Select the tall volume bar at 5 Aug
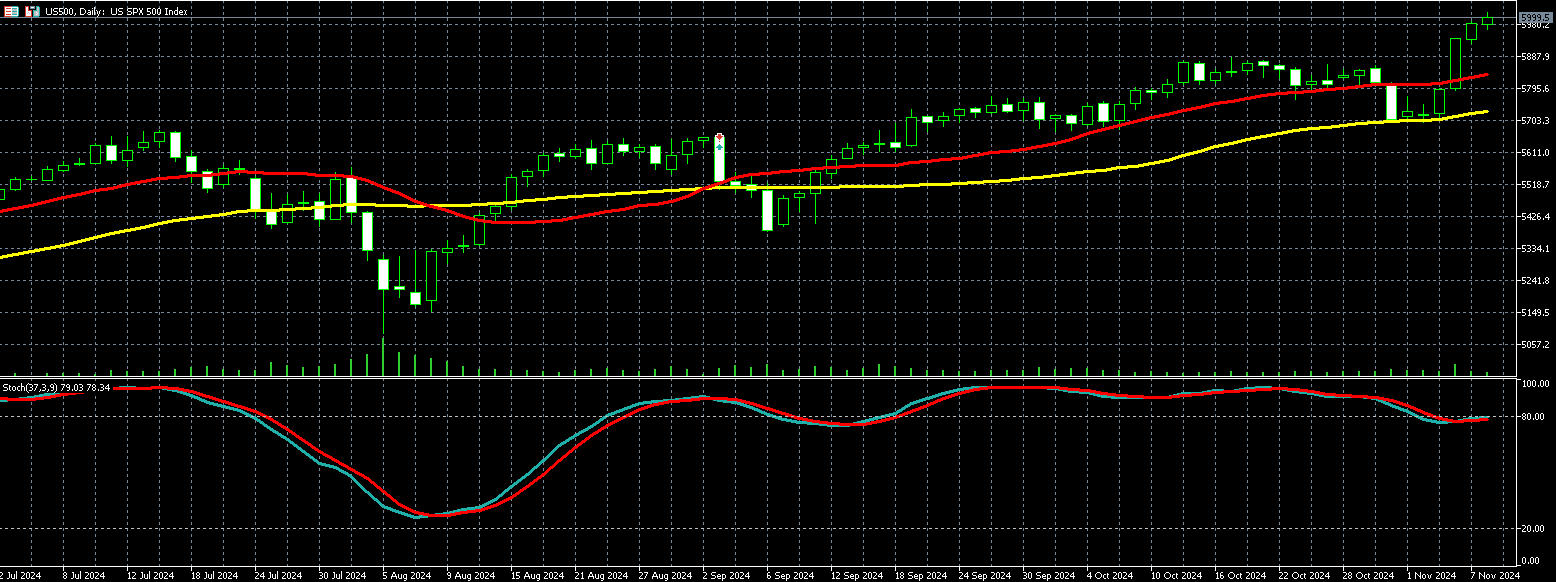 pos(383,357)
